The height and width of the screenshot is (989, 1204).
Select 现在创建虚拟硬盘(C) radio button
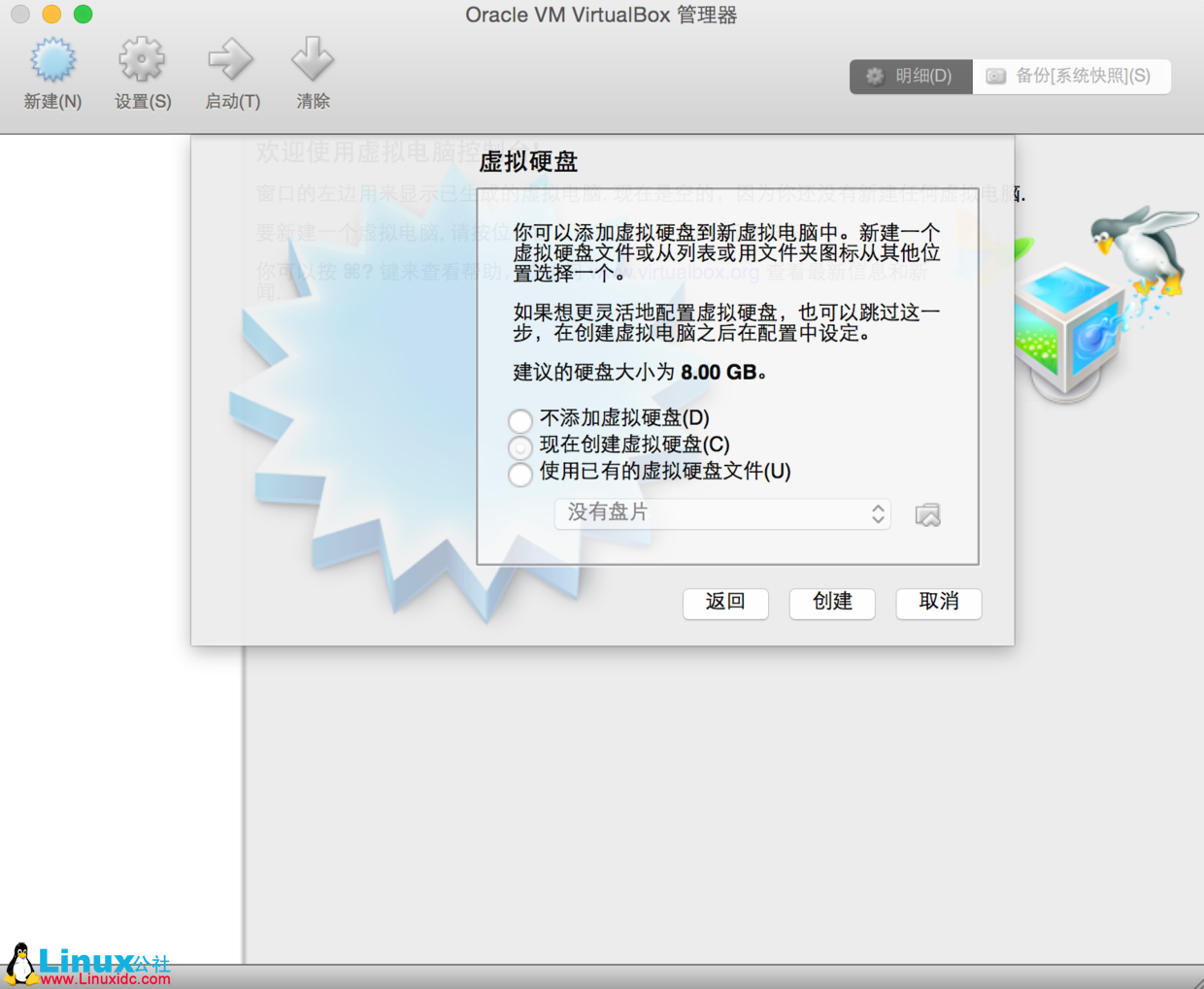pyautogui.click(x=520, y=447)
